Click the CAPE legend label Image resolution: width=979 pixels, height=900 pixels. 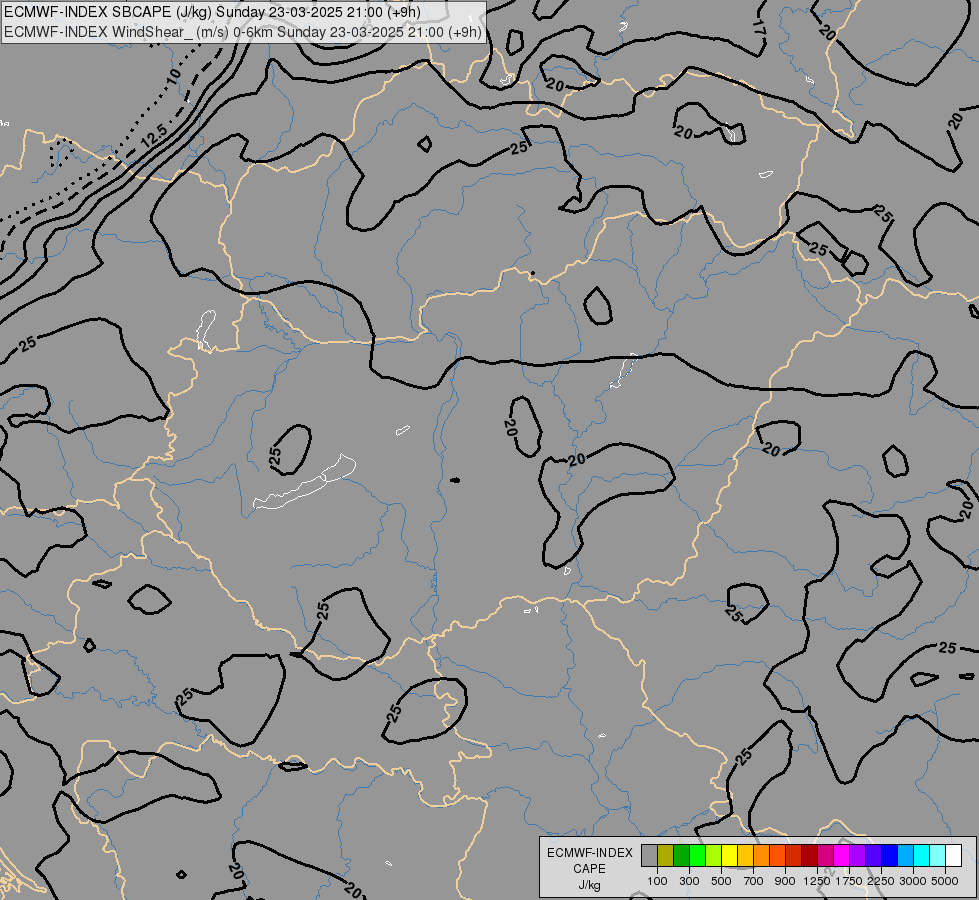[x=589, y=869]
